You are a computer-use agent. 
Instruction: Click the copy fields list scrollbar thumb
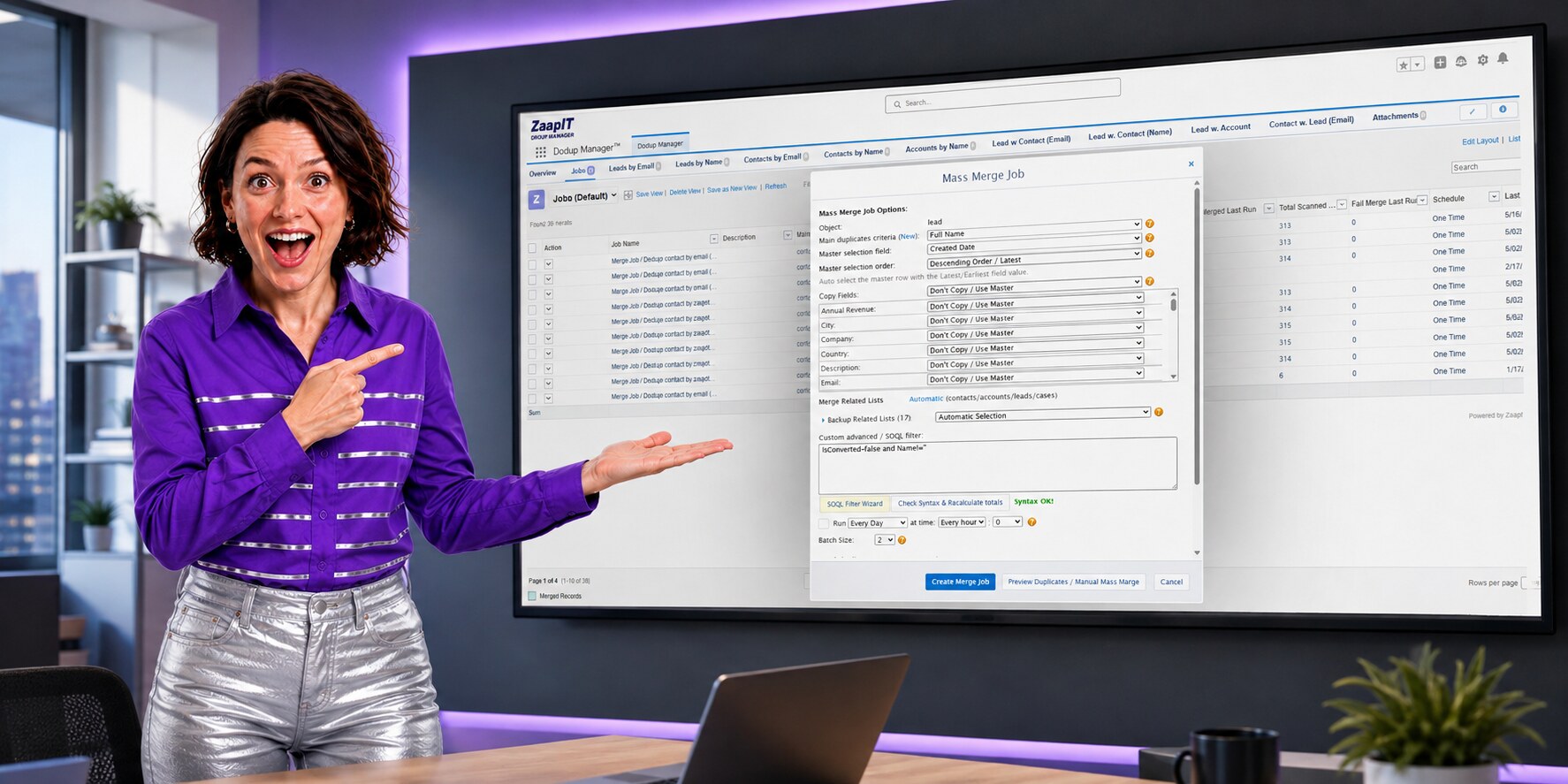coord(1174,305)
